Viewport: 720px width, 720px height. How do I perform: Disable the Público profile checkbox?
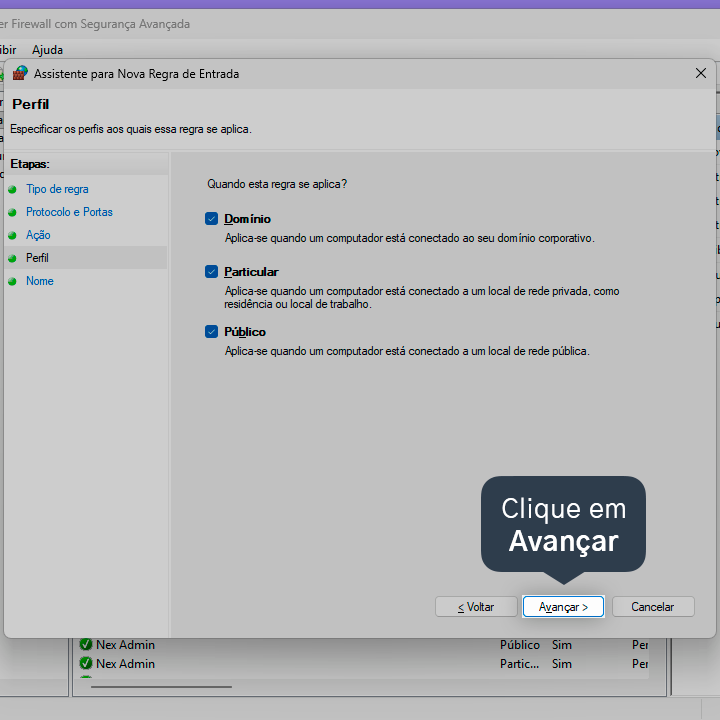click(x=211, y=332)
